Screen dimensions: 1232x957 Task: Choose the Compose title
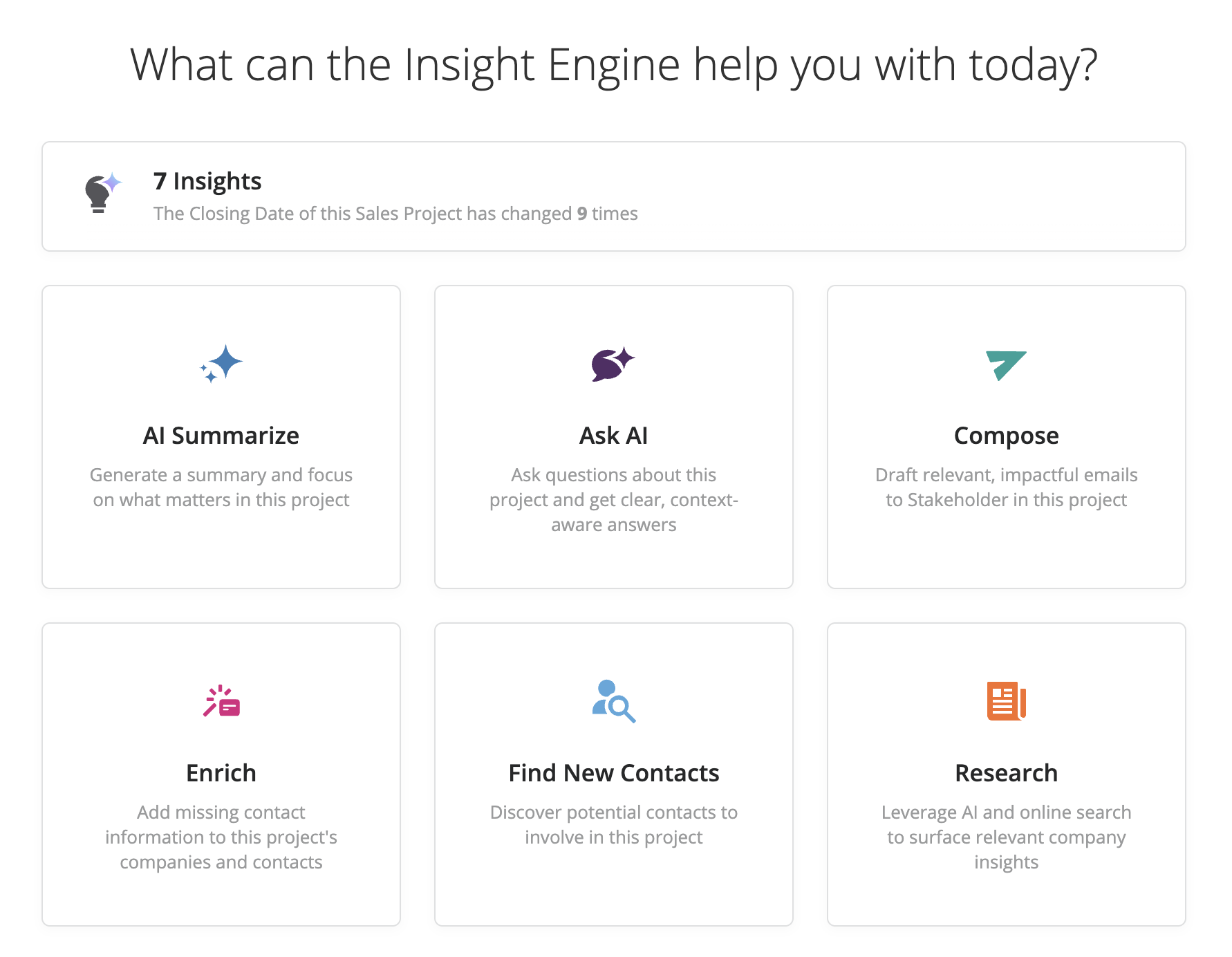coord(1006,436)
